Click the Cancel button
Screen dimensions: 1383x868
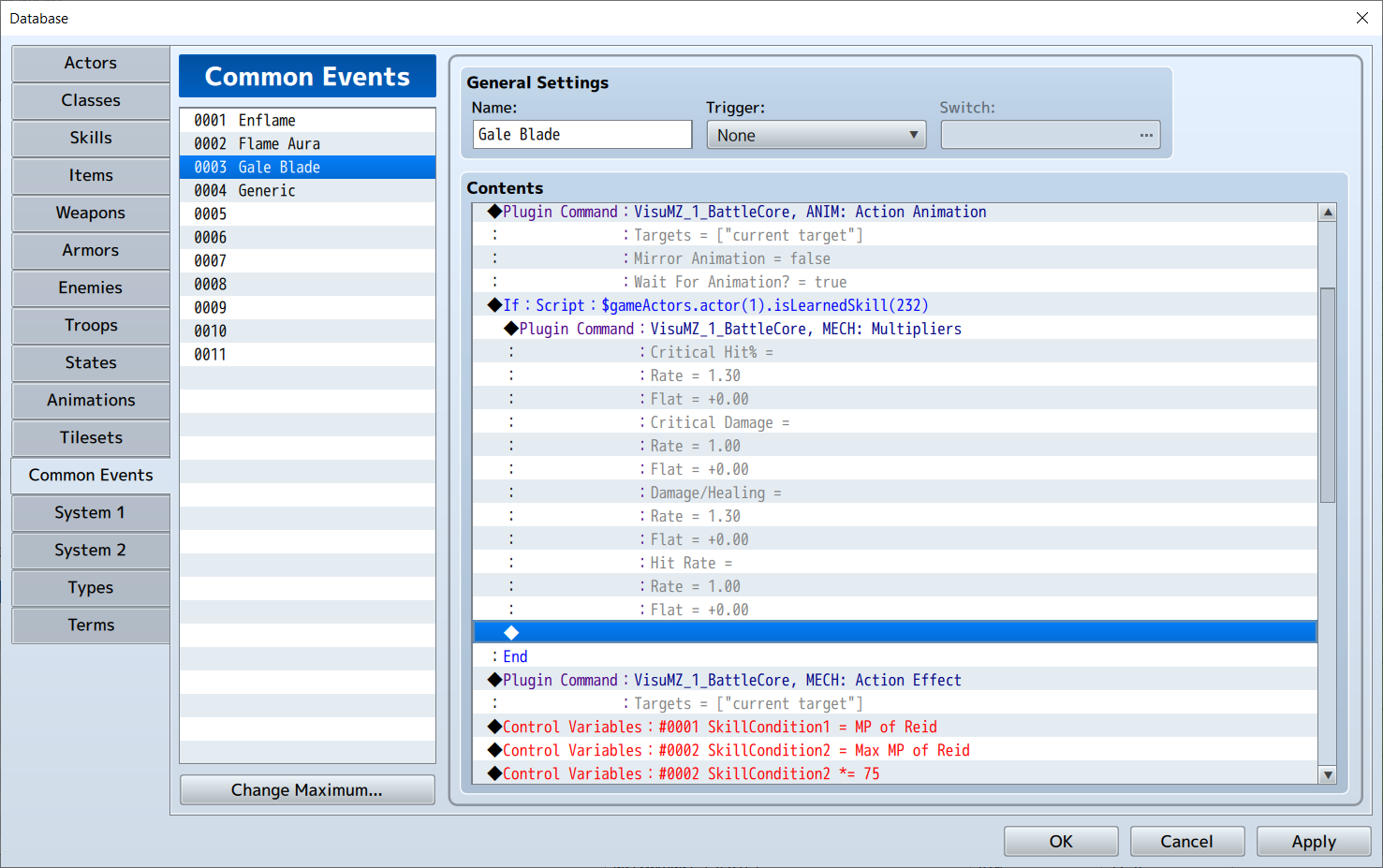(x=1187, y=842)
